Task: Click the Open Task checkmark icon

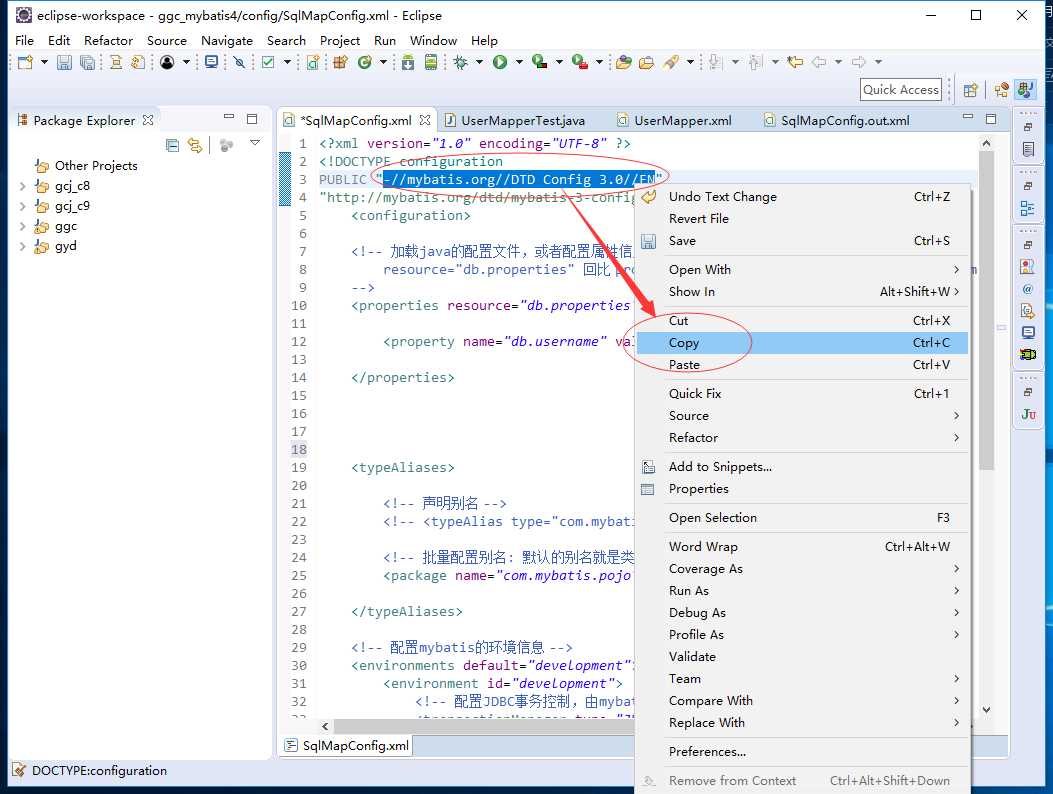Action: [268, 62]
